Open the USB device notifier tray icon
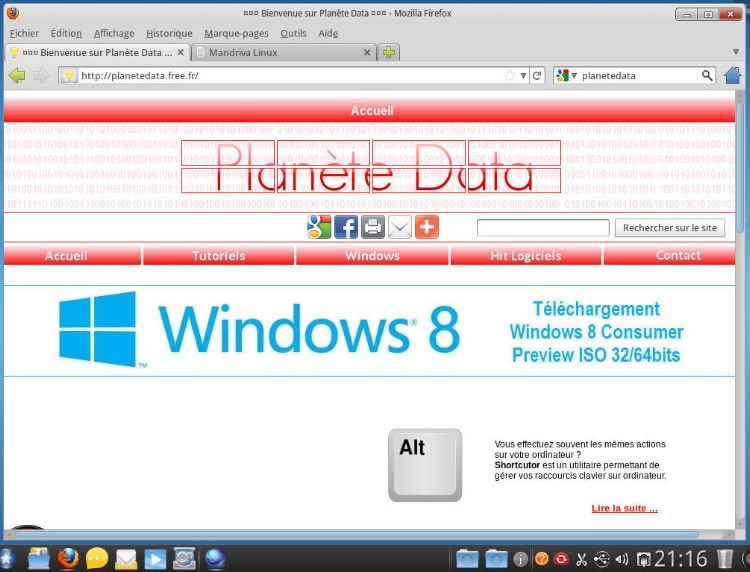Screen dimensions: 750x572 click(x=602, y=559)
